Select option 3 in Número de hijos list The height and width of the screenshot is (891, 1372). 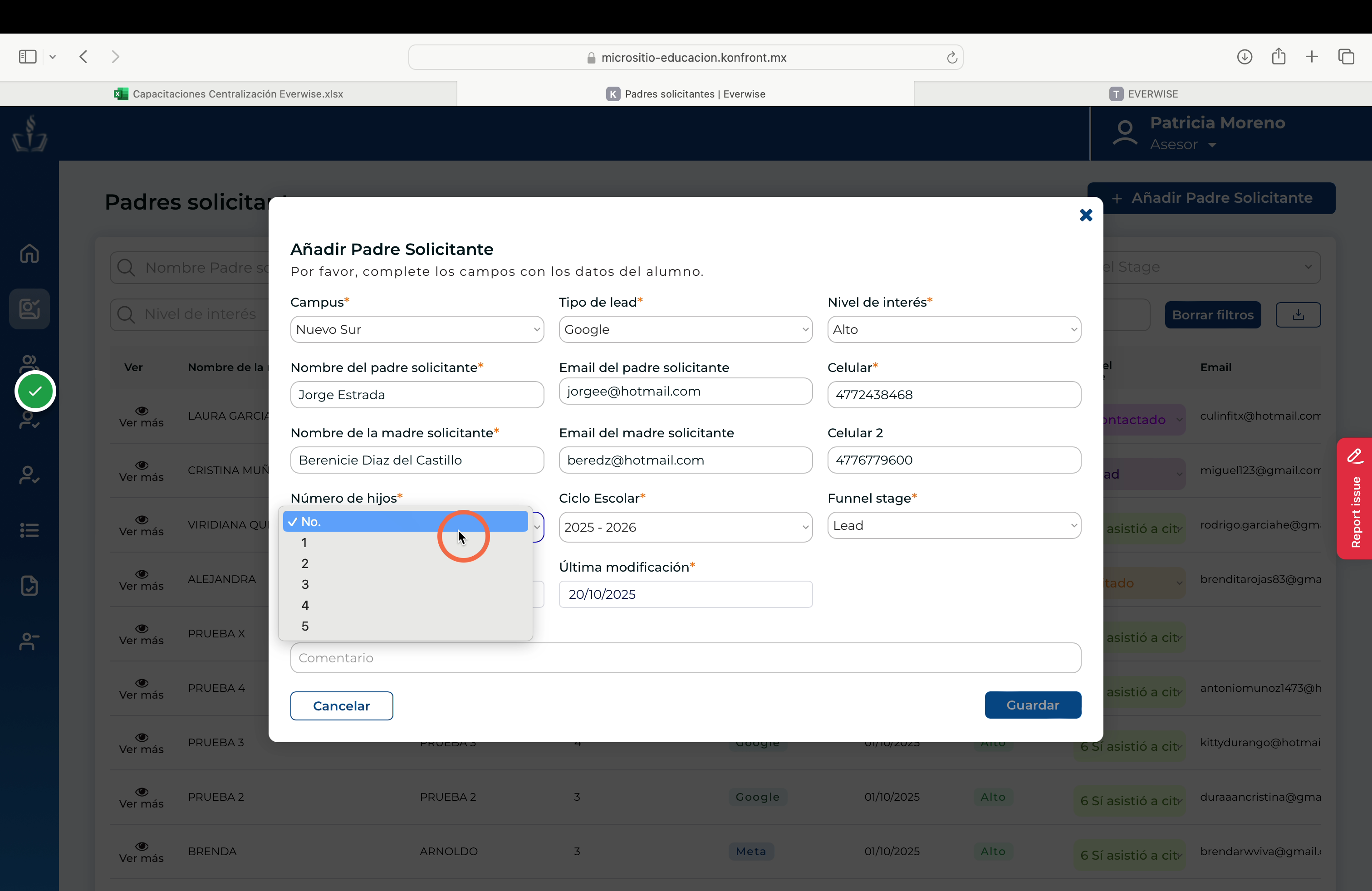tap(405, 584)
